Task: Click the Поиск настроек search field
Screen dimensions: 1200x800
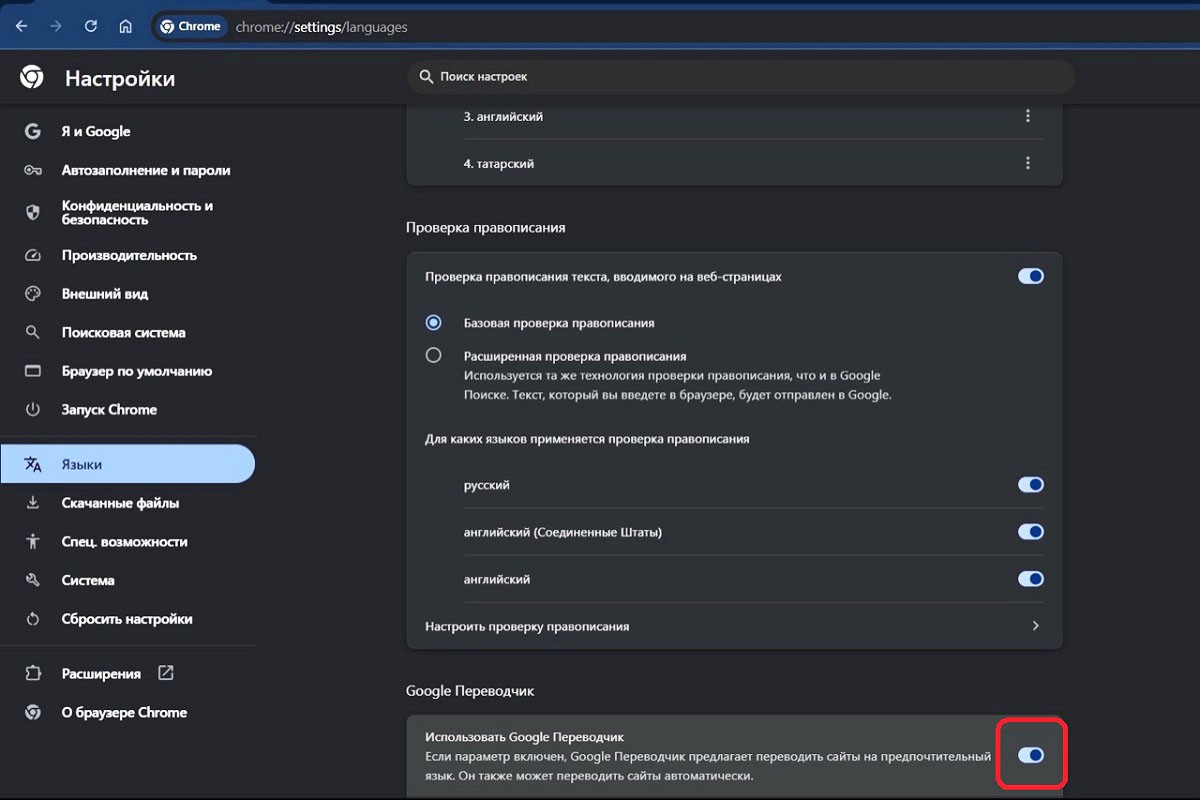Action: [x=741, y=76]
